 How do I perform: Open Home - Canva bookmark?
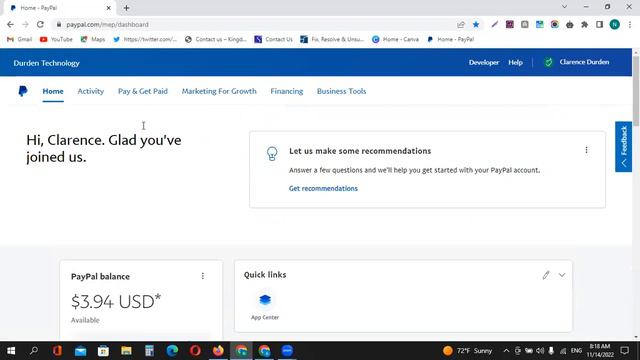395,39
